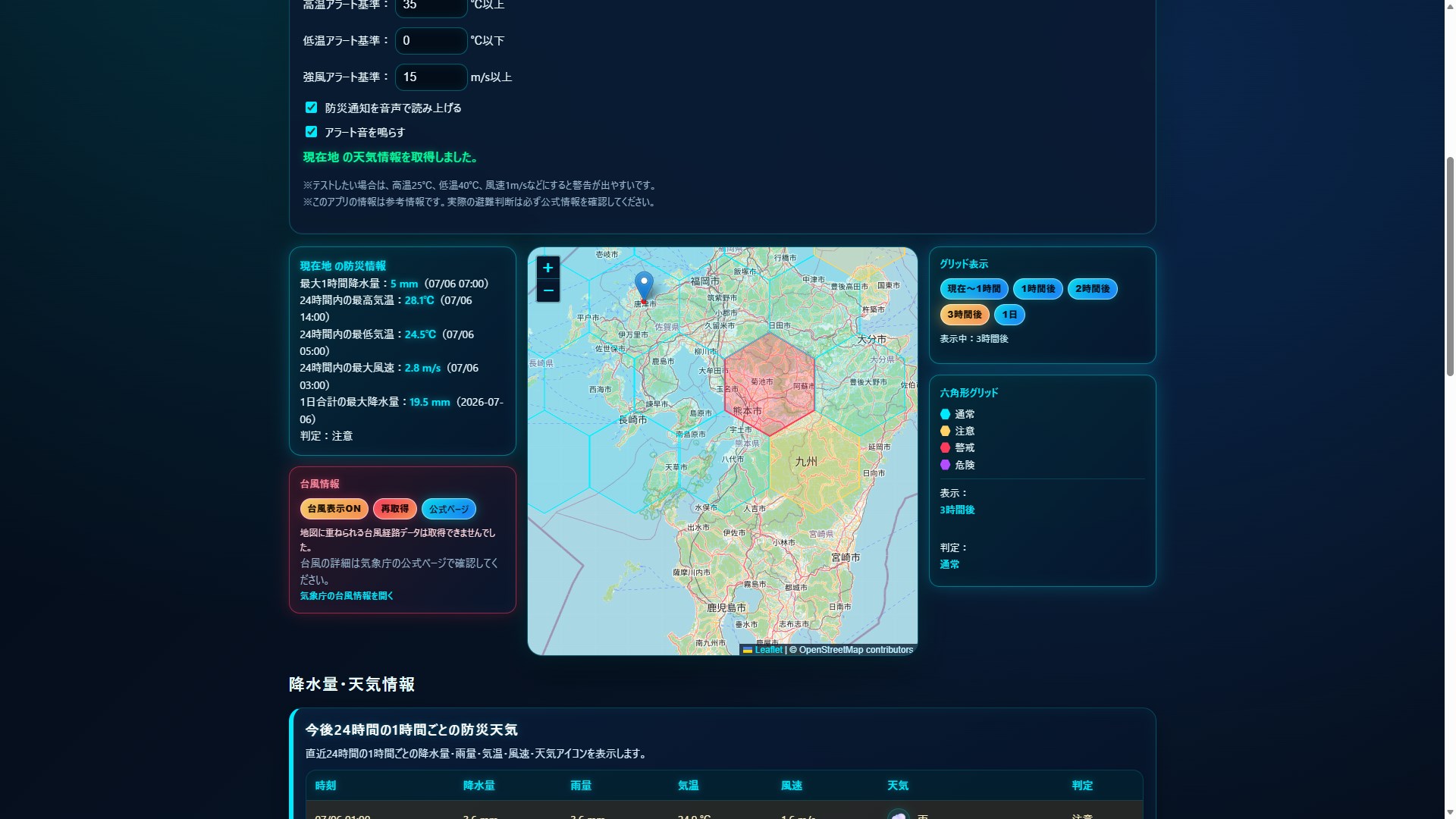Toggle アラート音を鳴らす checkbox
The image size is (1456, 819).
pyautogui.click(x=311, y=132)
